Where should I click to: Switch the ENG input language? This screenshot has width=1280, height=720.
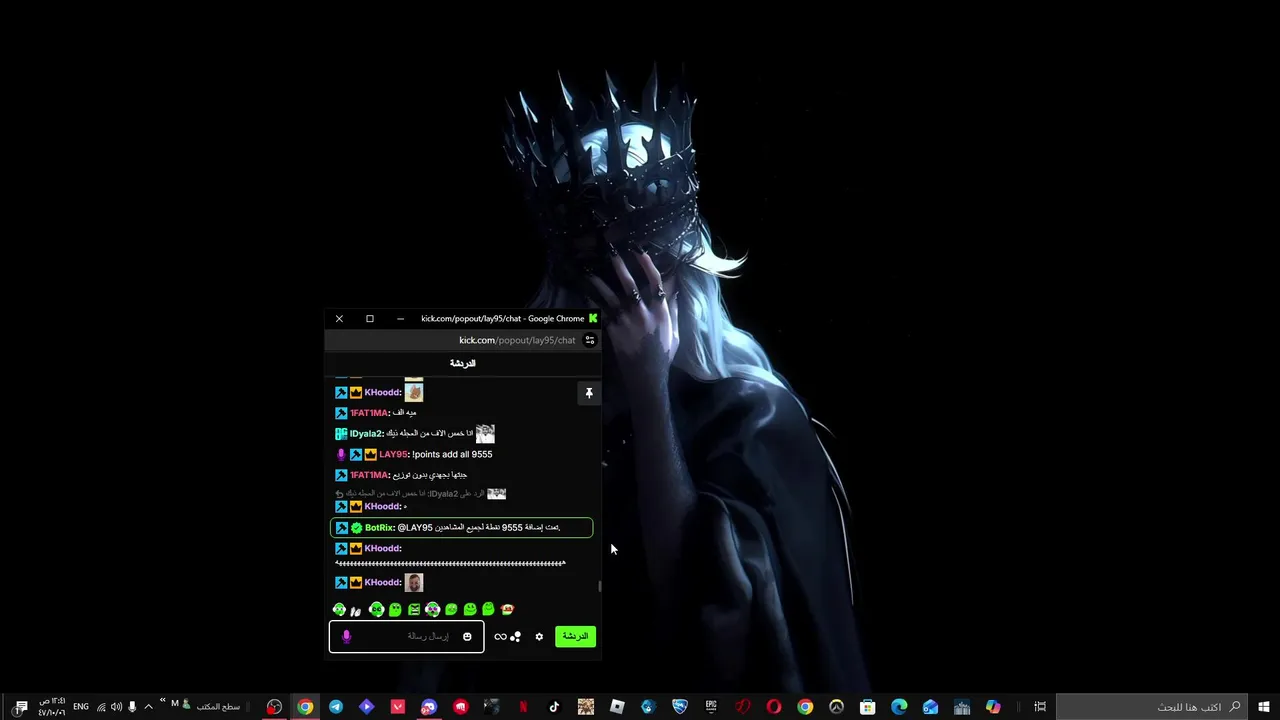point(81,707)
